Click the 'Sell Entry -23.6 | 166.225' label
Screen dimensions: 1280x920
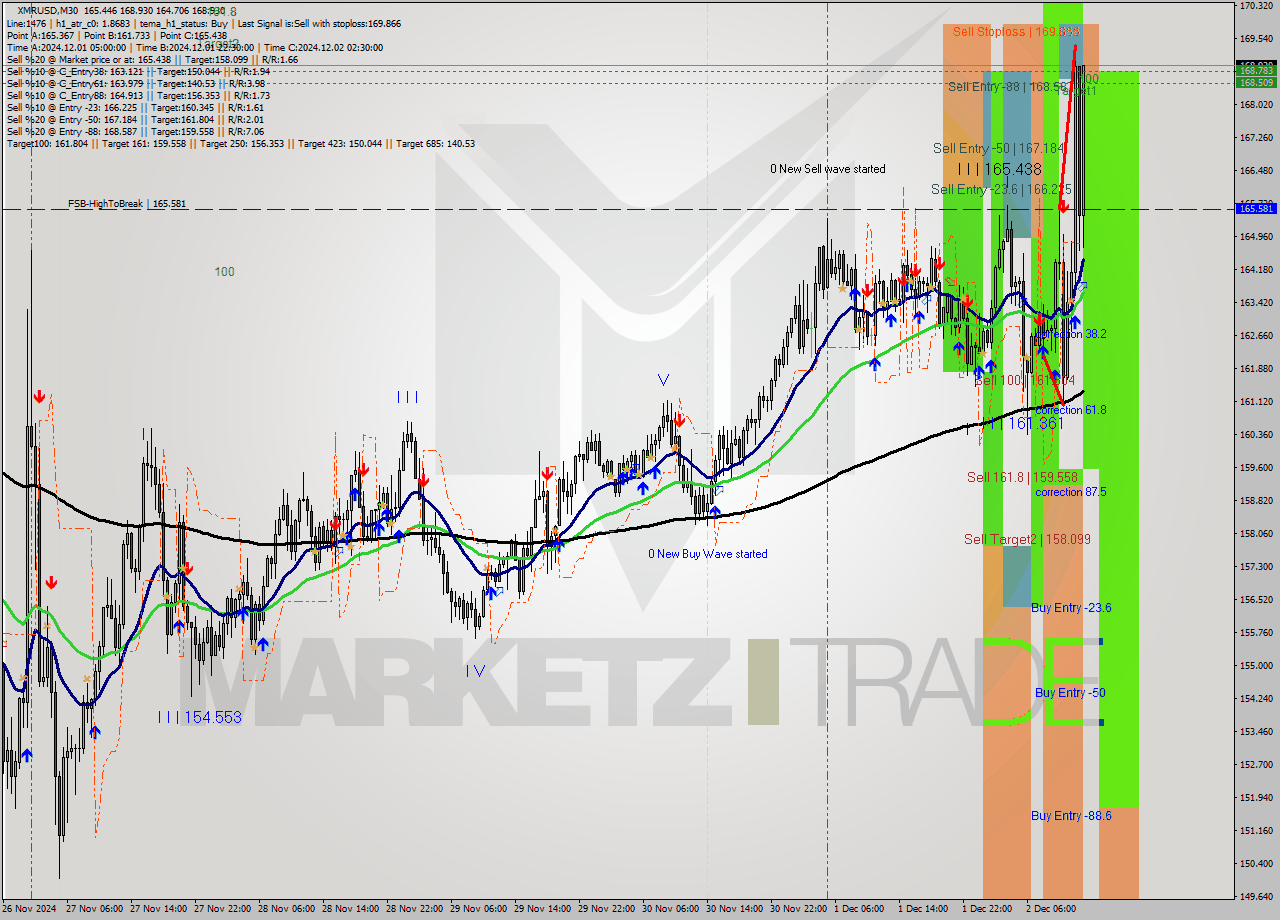(1001, 189)
